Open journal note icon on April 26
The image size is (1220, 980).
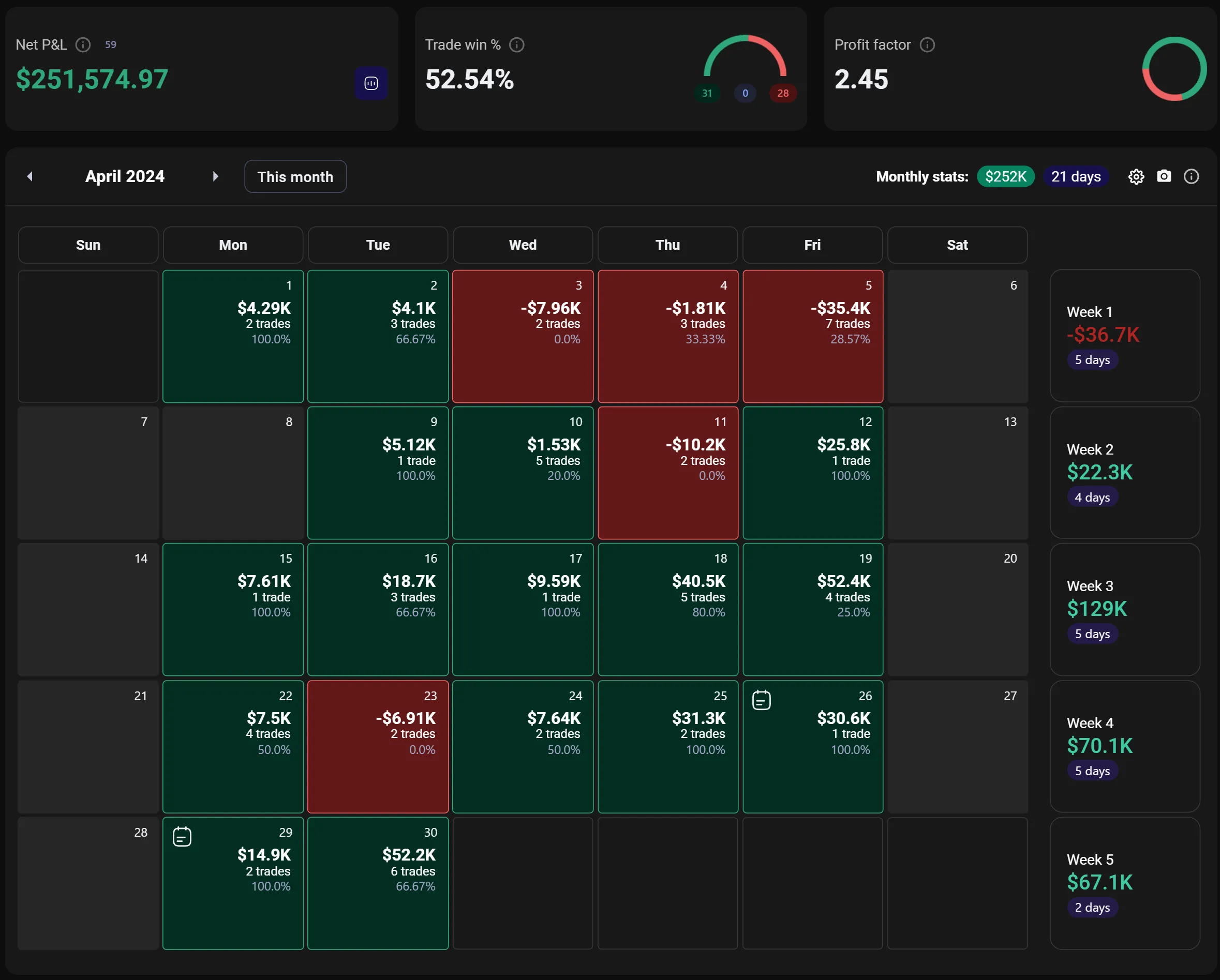tap(761, 700)
